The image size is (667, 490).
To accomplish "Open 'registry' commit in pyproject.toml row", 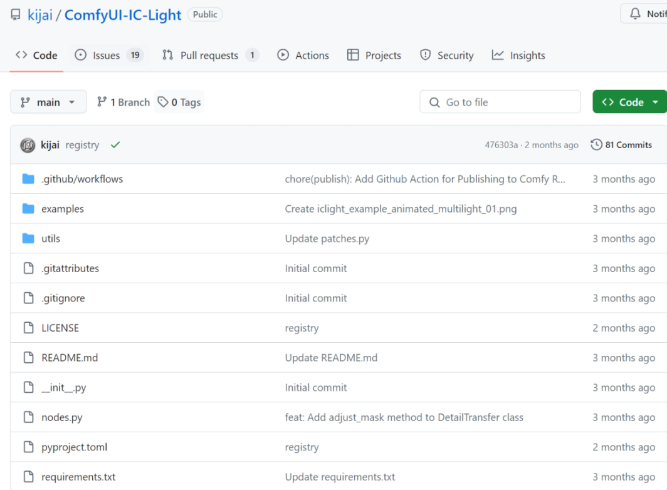I will [x=302, y=447].
